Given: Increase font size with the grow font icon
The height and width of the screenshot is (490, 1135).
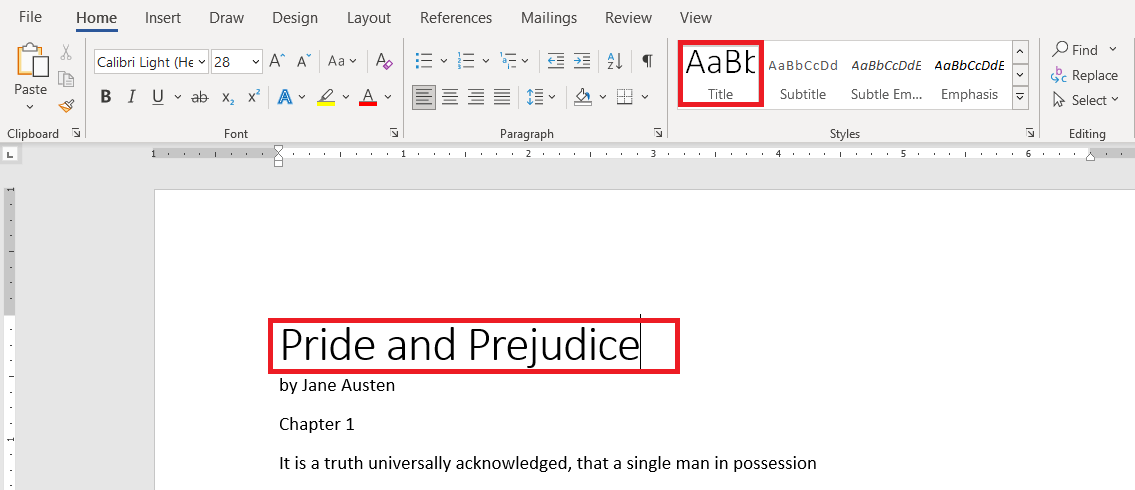Looking at the screenshot, I should [278, 62].
